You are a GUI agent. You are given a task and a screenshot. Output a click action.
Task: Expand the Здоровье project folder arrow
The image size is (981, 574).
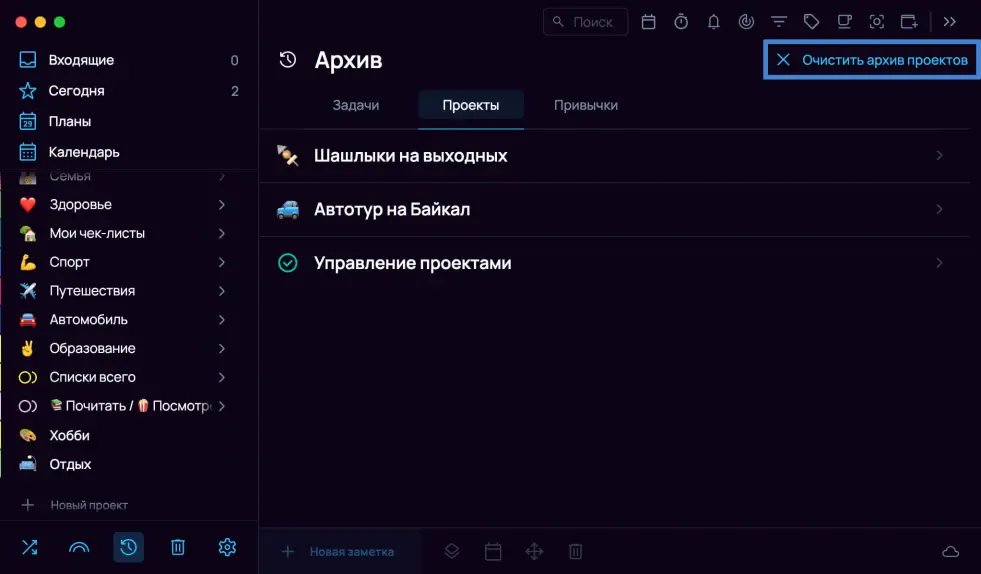point(221,205)
